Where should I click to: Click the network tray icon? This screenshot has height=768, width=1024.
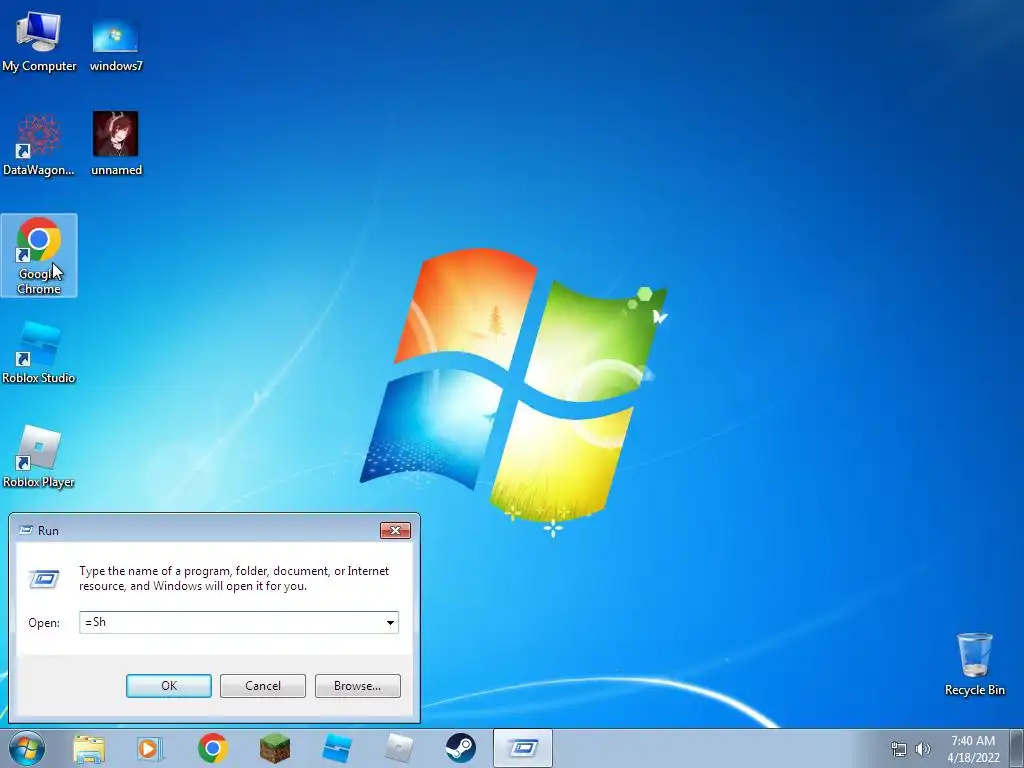point(899,749)
